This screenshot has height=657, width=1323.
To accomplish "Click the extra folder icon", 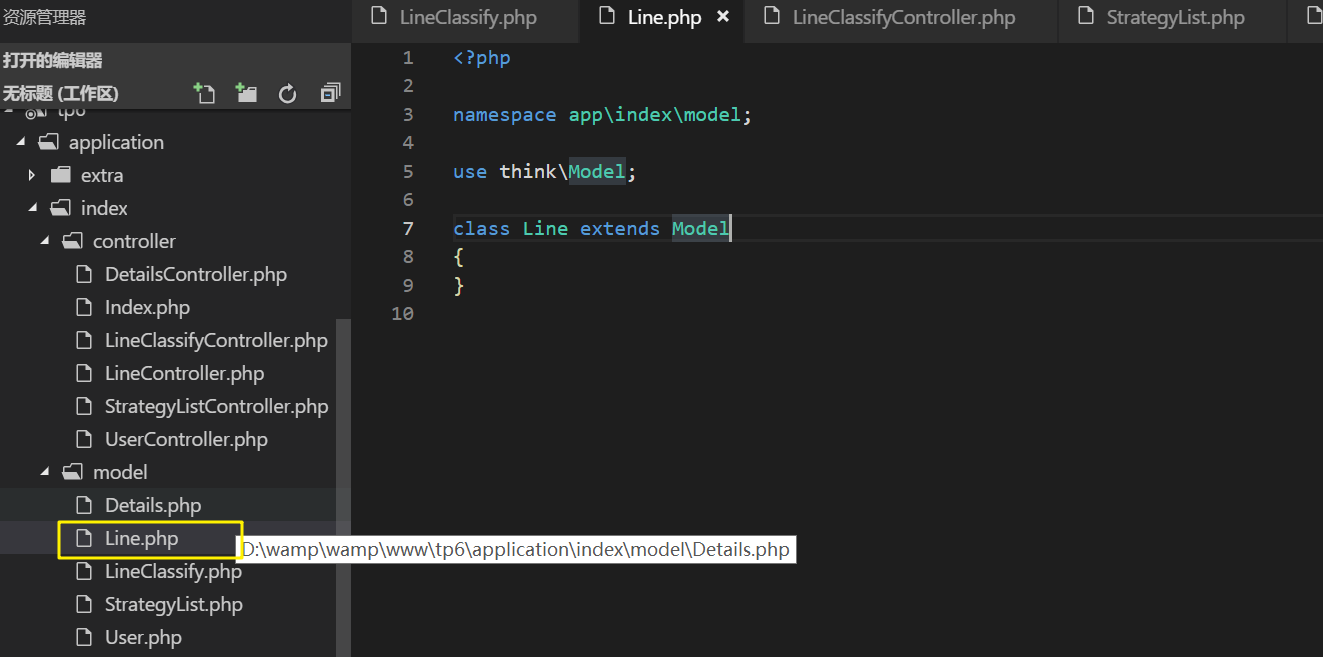I will pyautogui.click(x=61, y=175).
